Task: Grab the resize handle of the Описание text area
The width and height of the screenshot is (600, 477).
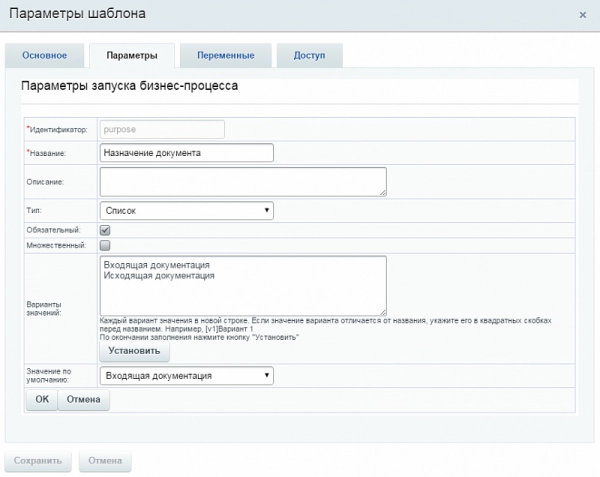Action: coord(382,191)
